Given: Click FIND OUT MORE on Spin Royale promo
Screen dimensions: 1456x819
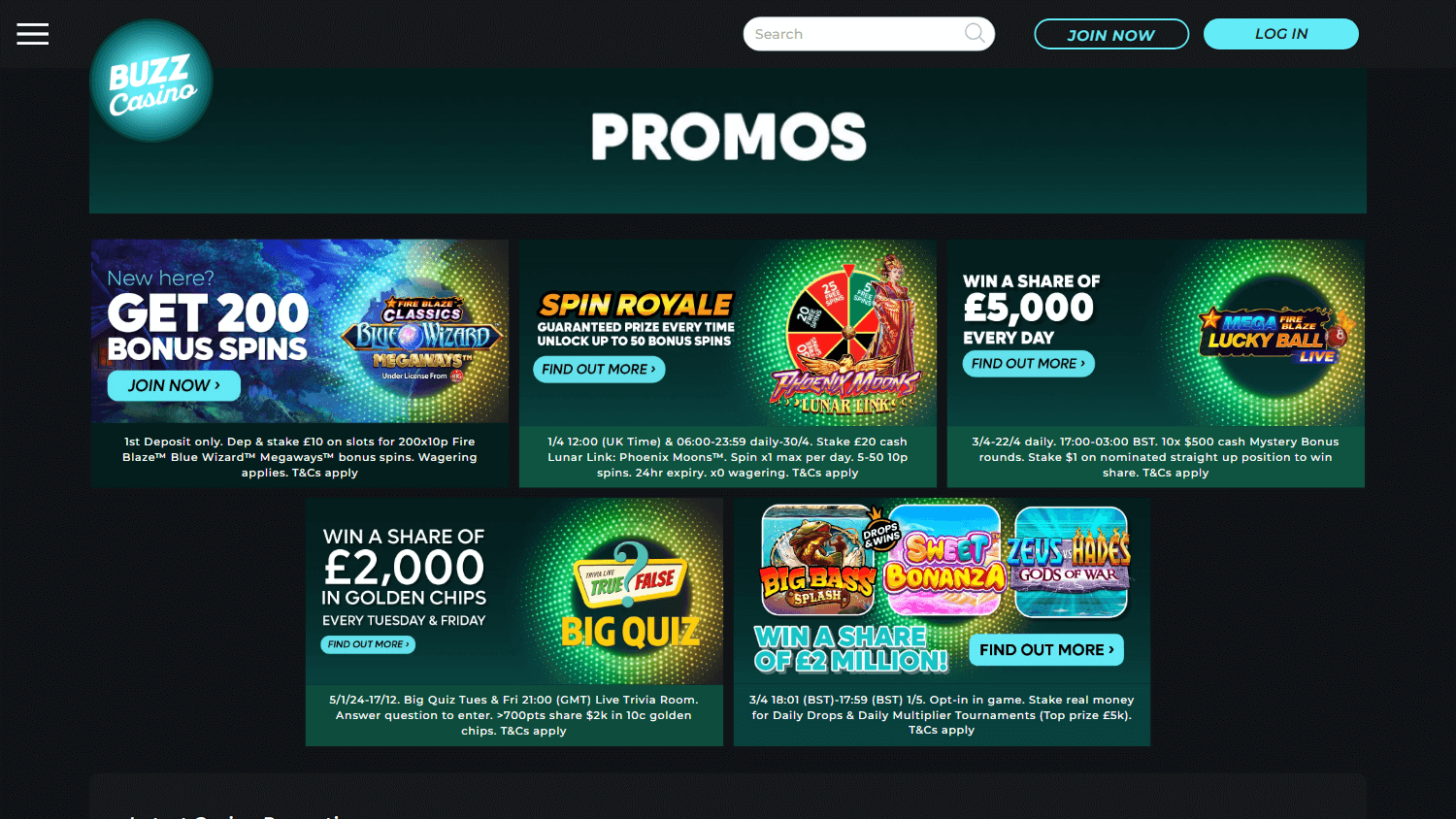Looking at the screenshot, I should tap(599, 370).
